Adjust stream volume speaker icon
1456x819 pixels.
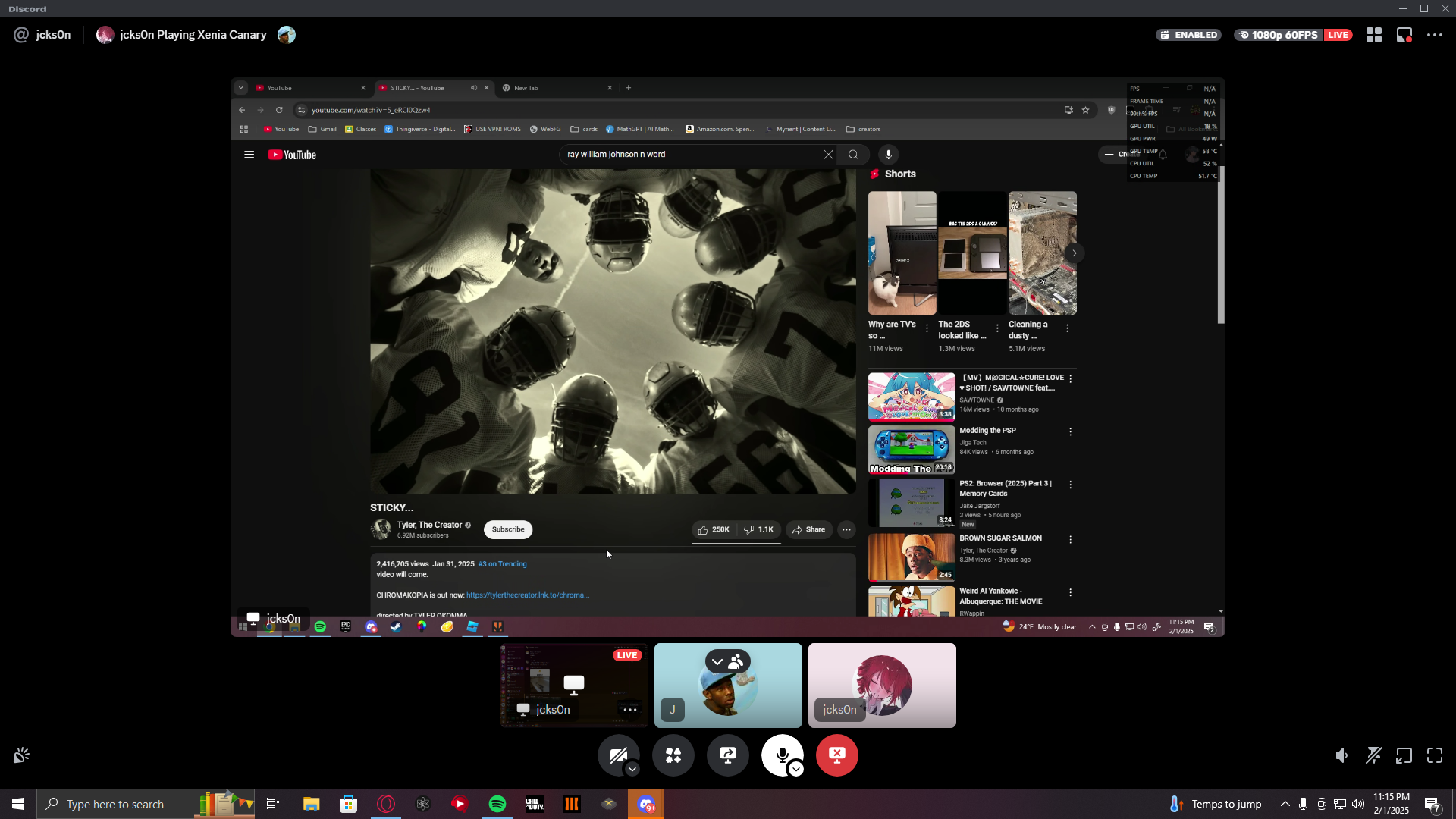pyautogui.click(x=1342, y=755)
